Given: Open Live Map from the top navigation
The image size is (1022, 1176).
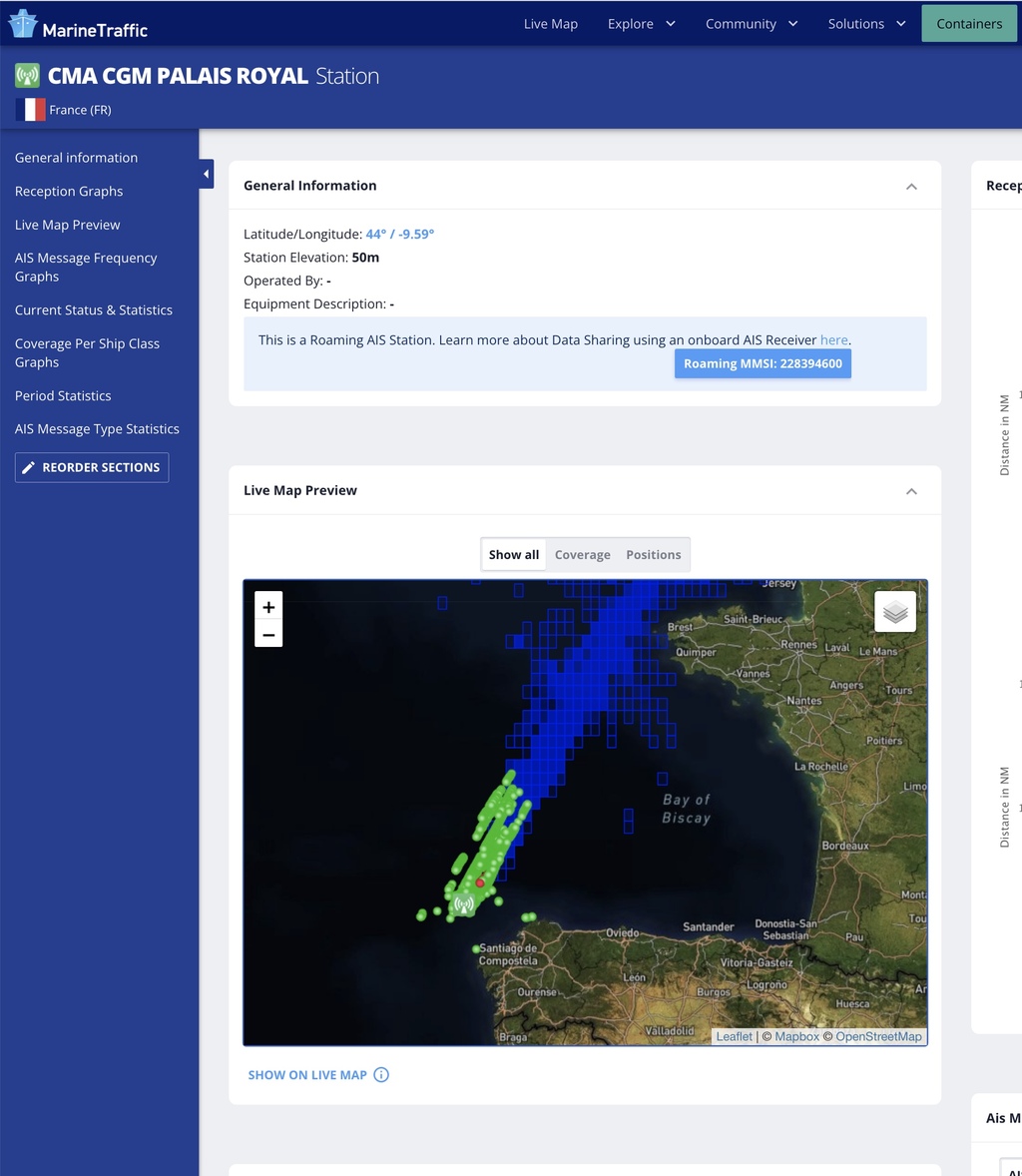Looking at the screenshot, I should coord(550,24).
